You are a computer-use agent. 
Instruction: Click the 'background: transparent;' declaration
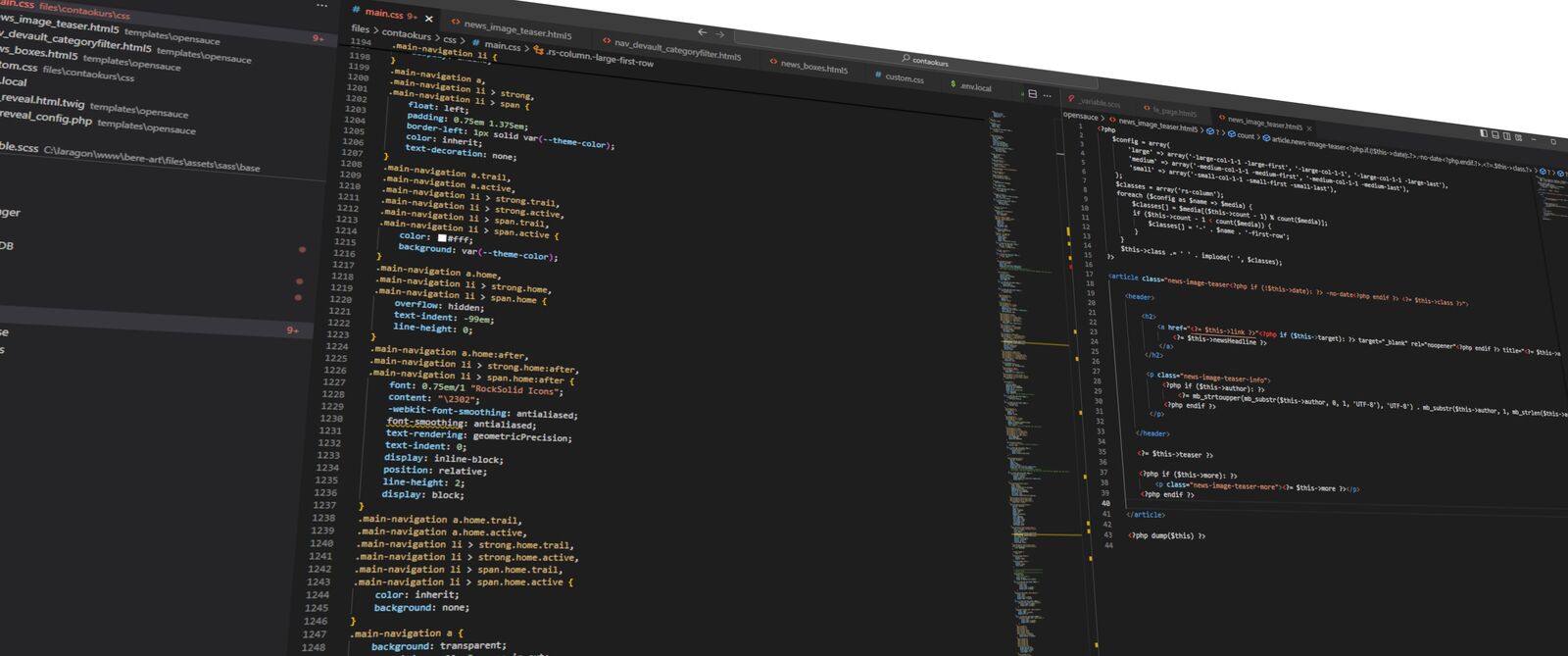(439, 646)
